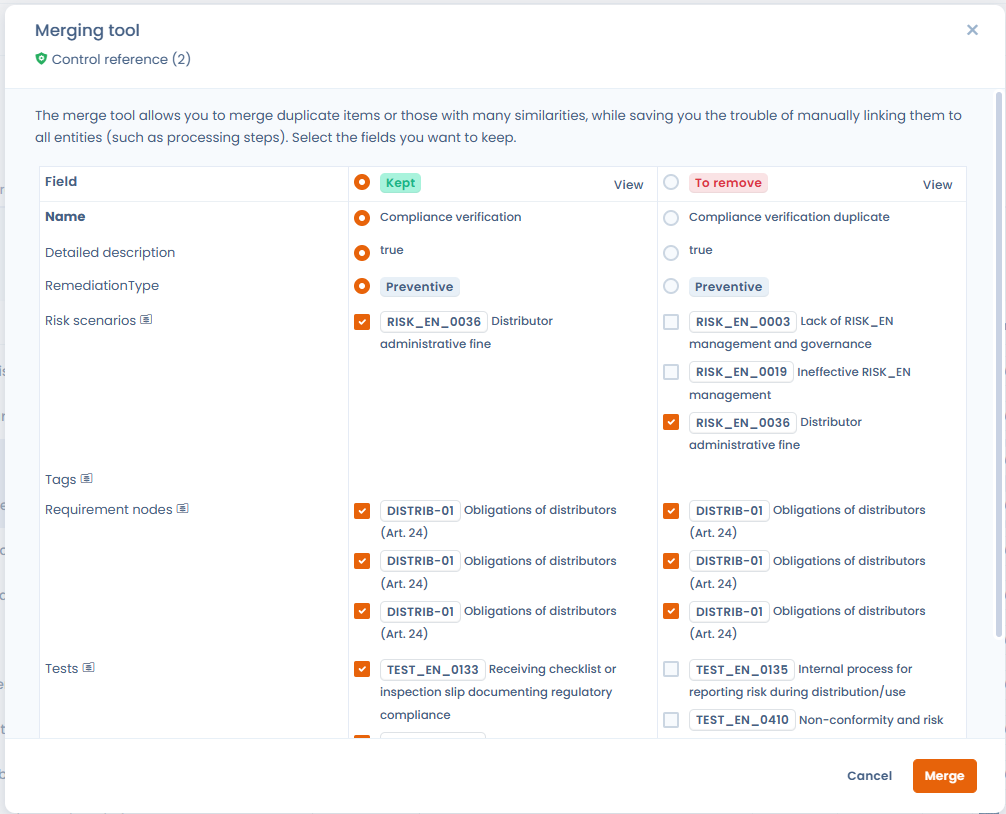1006x814 pixels.
Task: Enable the RISK_EN_0019 risk scenario checkbox
Action: click(x=671, y=372)
